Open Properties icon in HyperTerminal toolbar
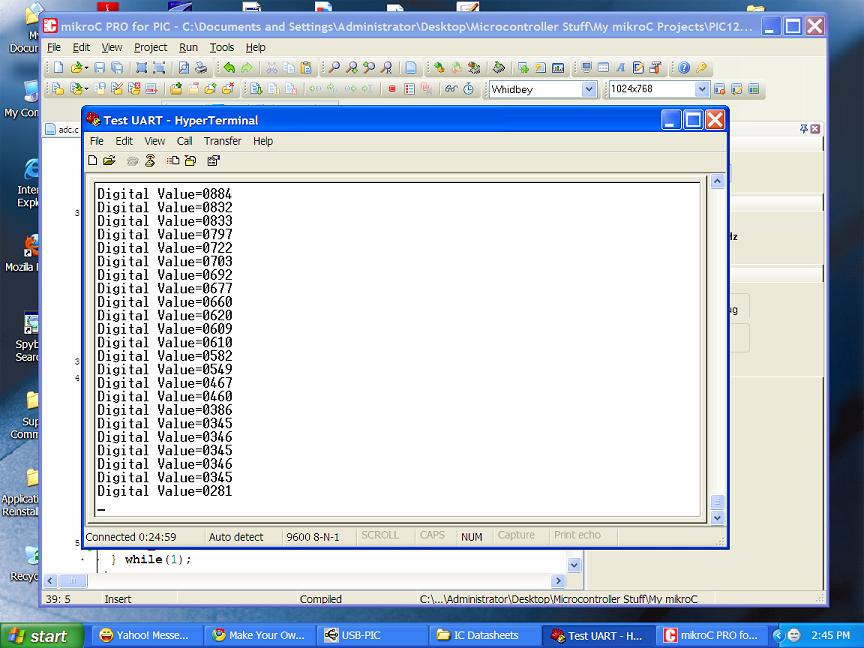The width and height of the screenshot is (864, 648). click(x=213, y=160)
